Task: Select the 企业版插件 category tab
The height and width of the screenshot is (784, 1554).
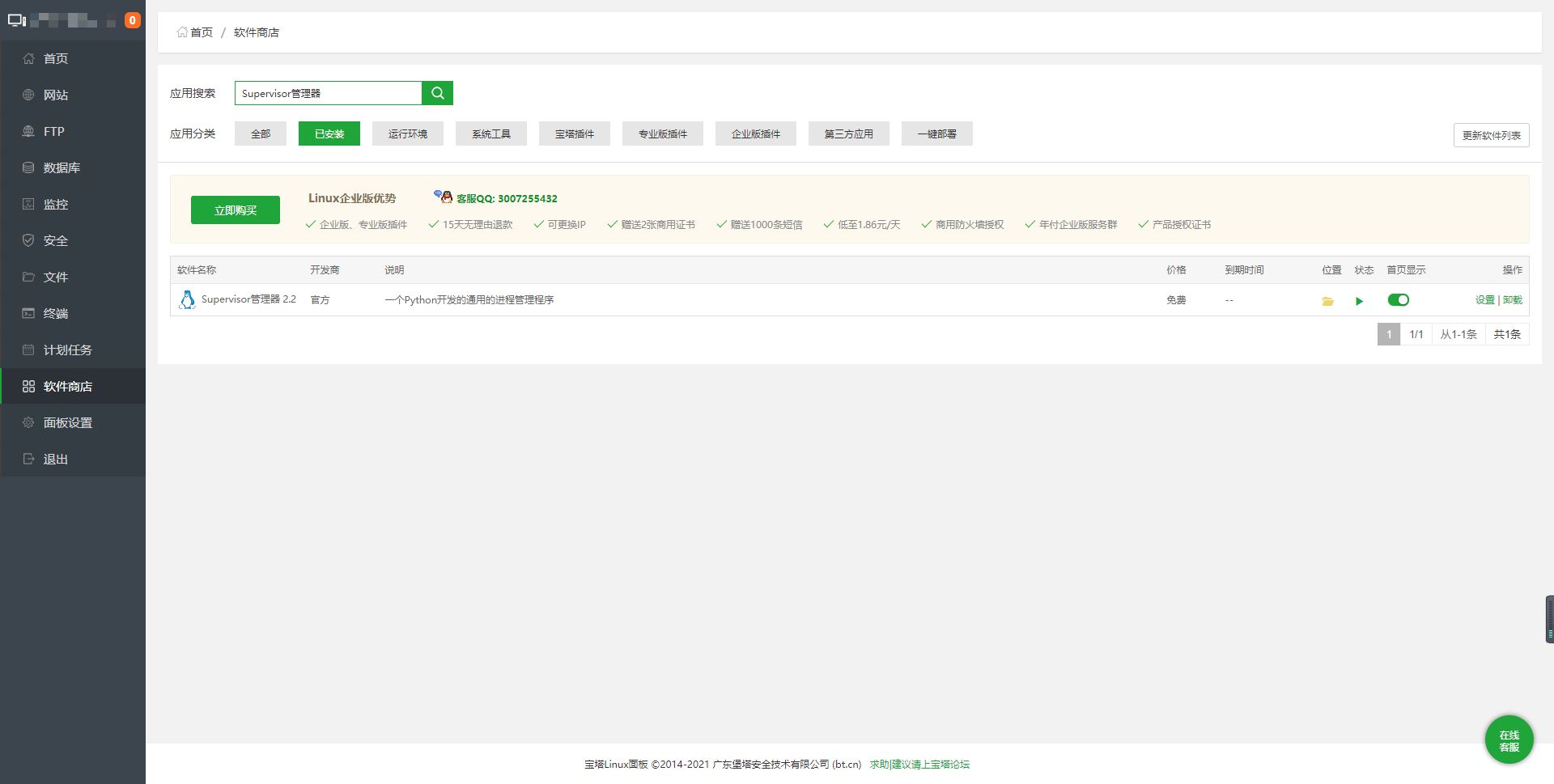Action: click(x=756, y=133)
